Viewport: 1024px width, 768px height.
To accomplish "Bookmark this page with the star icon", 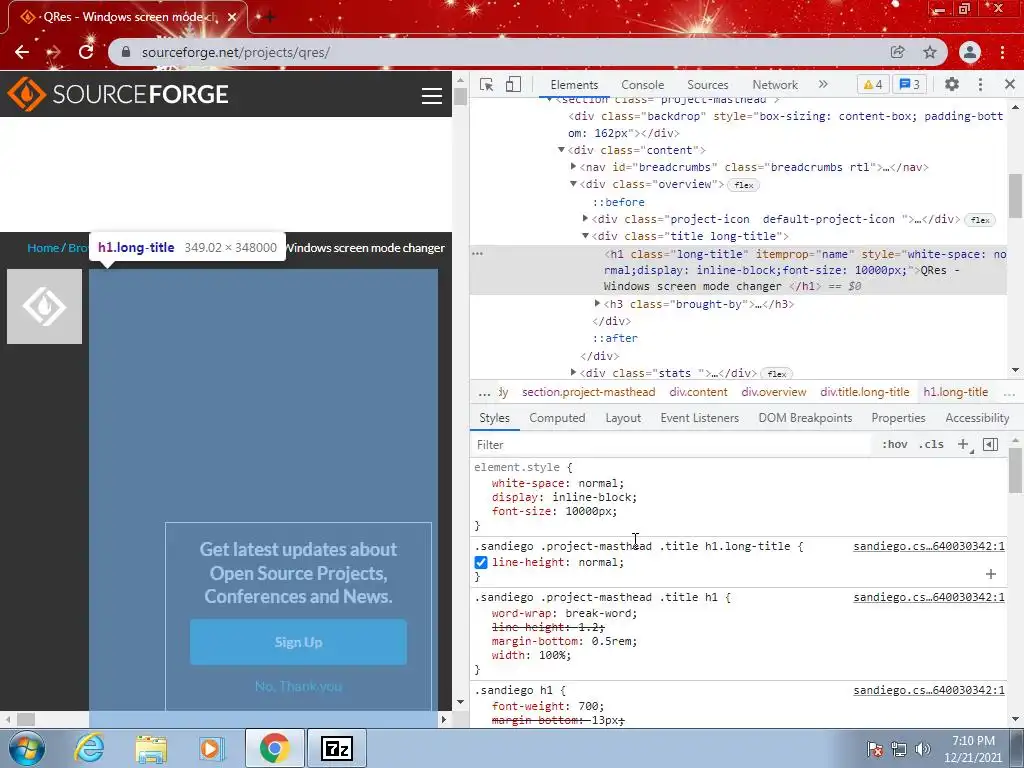I will [930, 52].
